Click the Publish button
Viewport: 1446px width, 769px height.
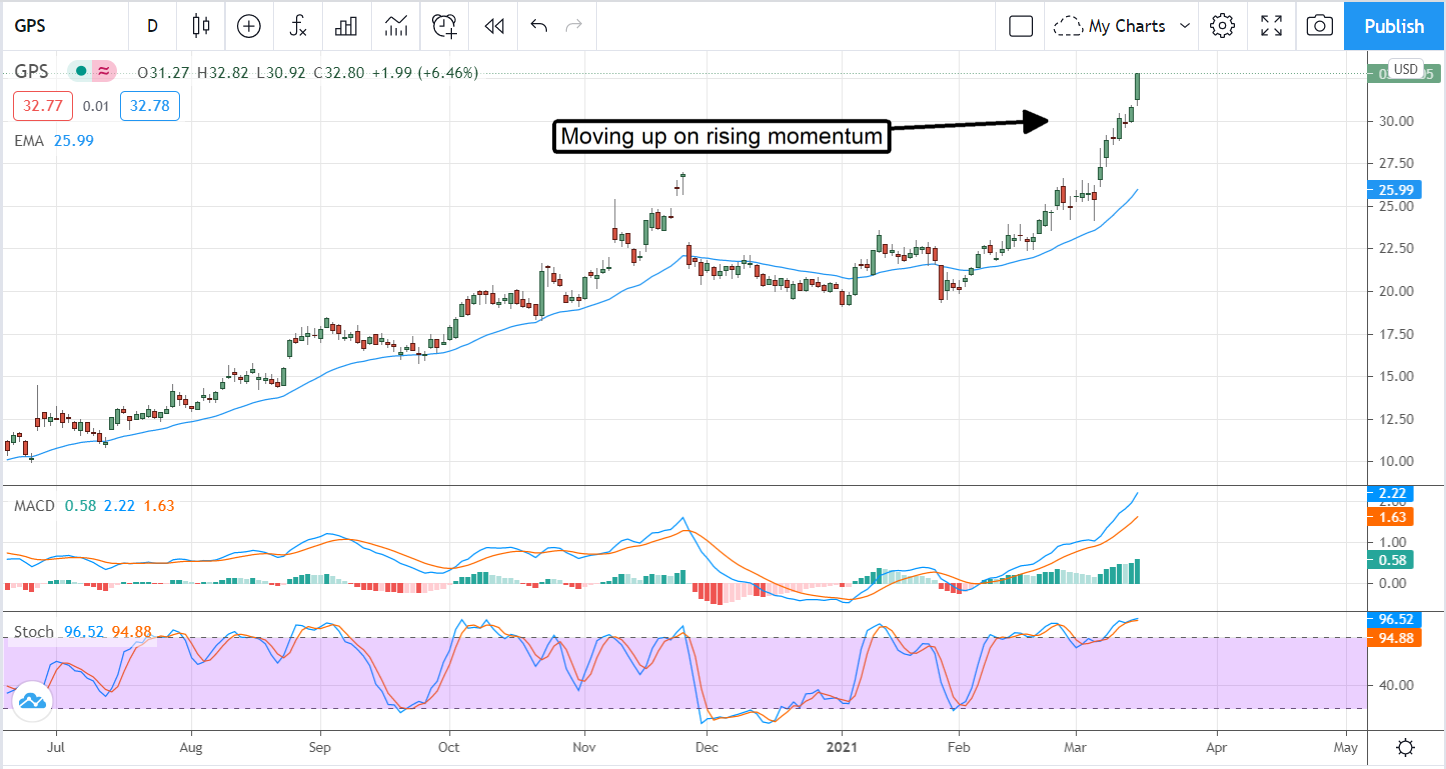click(x=1394, y=26)
